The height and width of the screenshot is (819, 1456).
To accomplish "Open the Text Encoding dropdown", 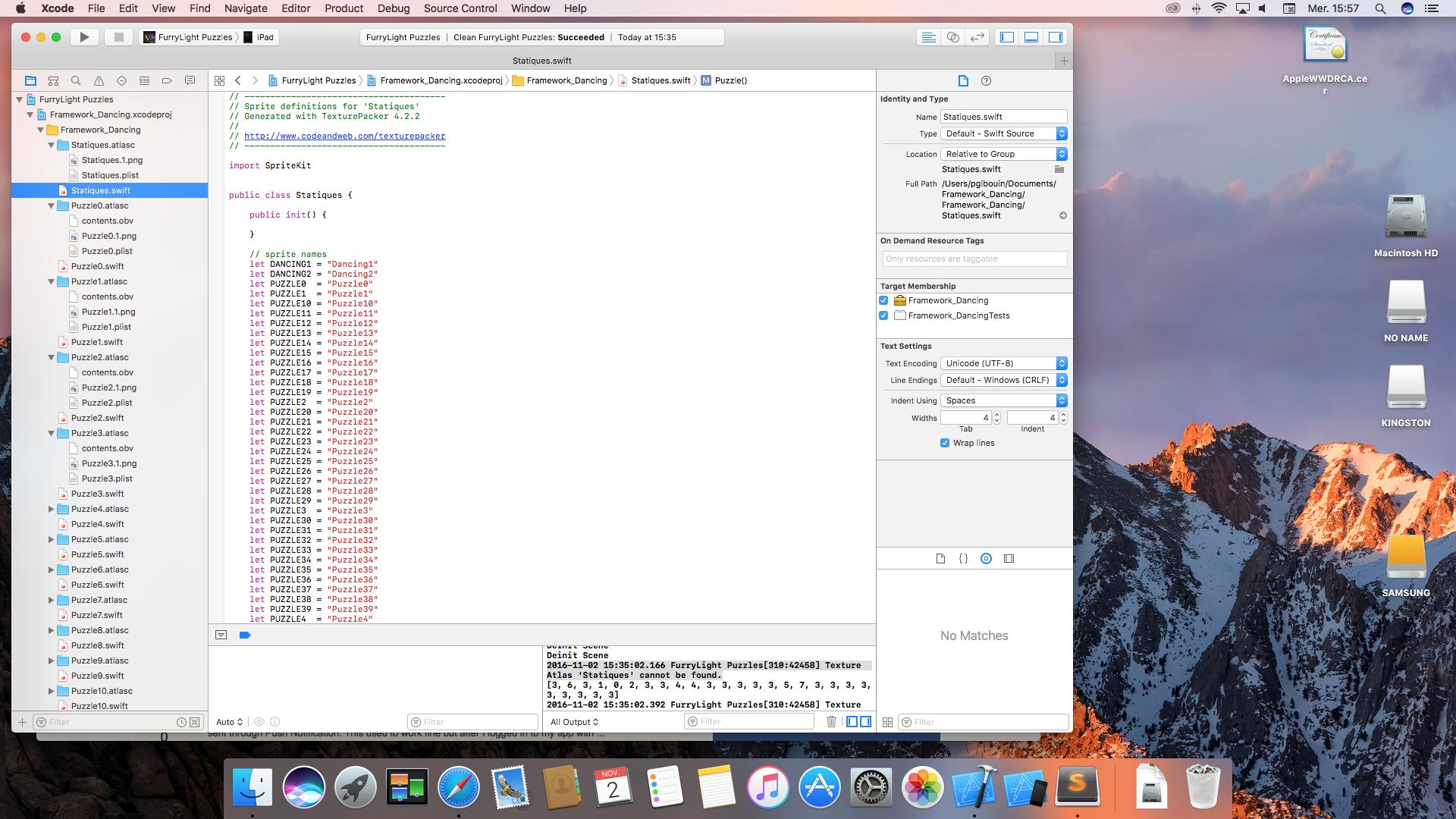I will tap(1003, 363).
